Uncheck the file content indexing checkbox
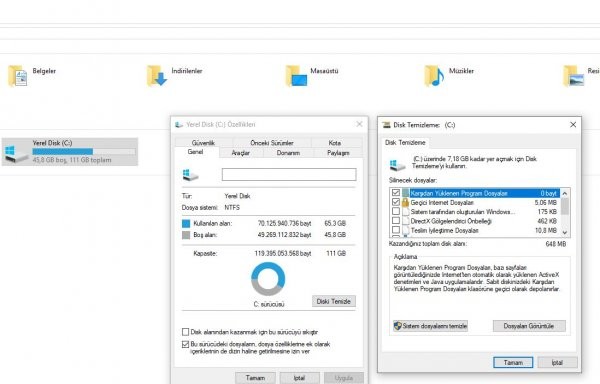Screen dimensions: 600x384 [x=186, y=344]
